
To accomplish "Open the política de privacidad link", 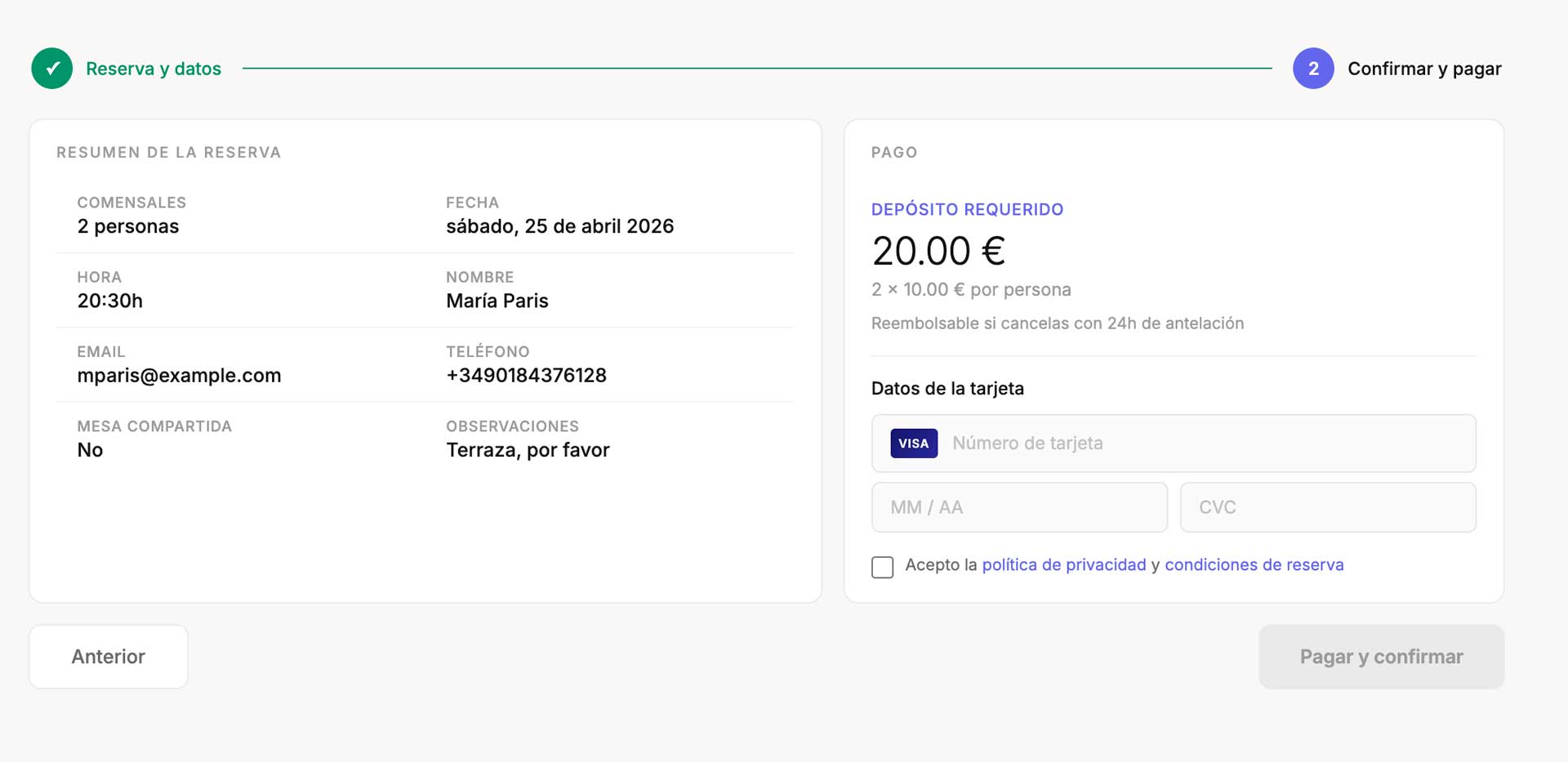I will [x=1063, y=565].
